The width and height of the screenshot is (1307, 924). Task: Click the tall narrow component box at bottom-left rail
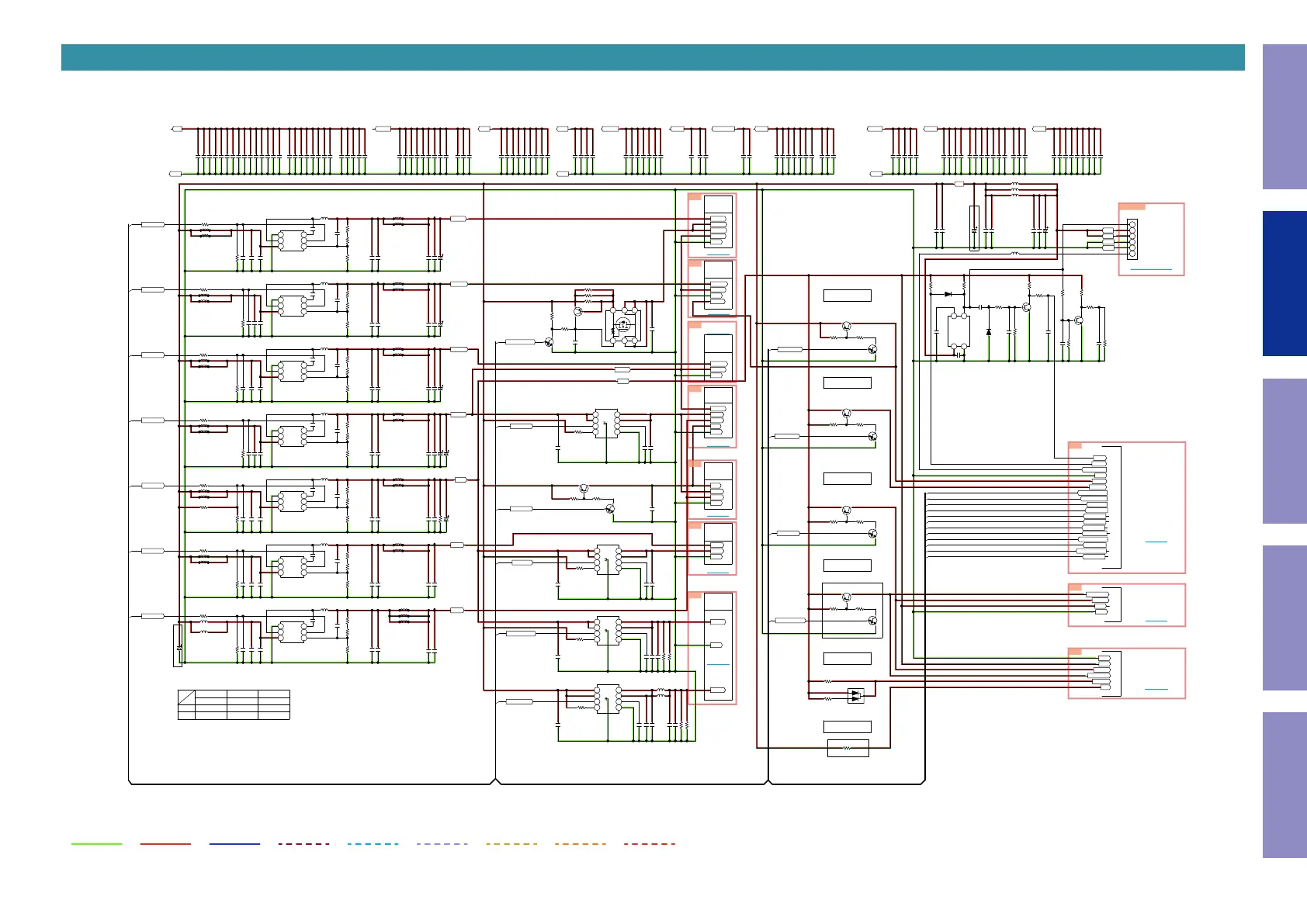[x=178, y=645]
